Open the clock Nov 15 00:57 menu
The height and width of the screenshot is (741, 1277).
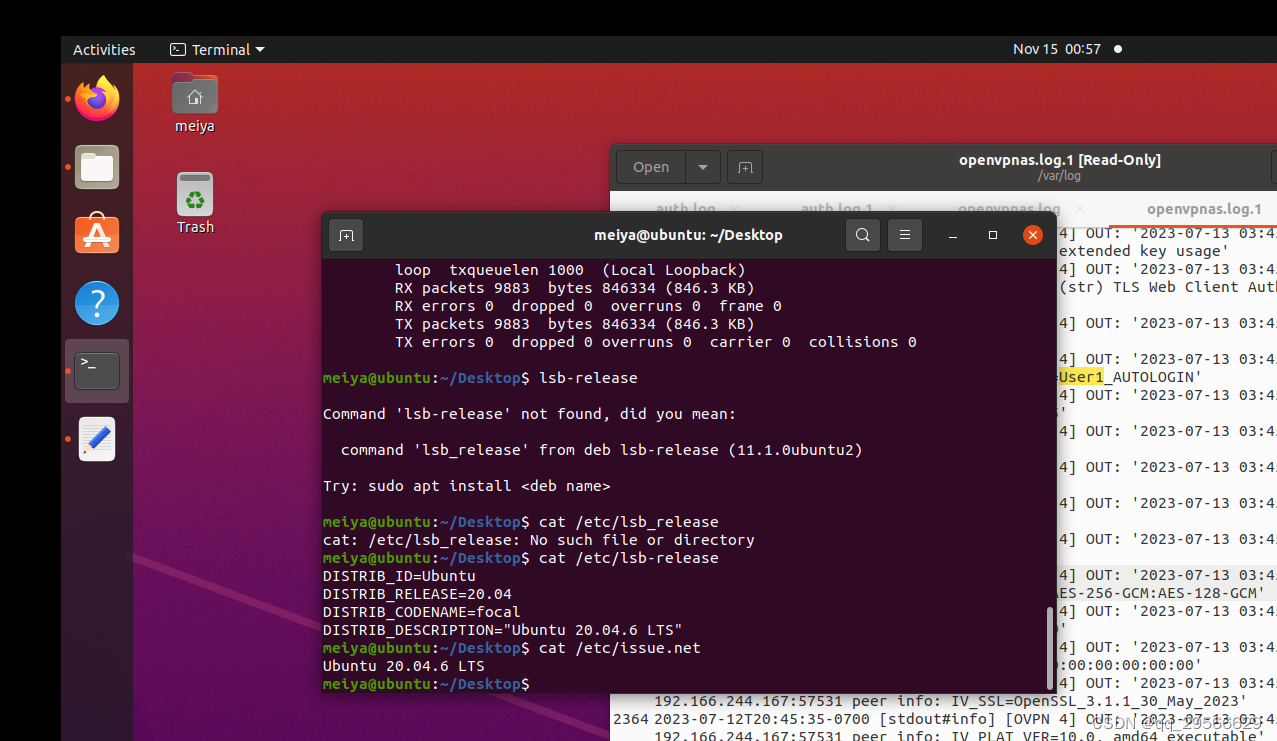click(x=1056, y=49)
